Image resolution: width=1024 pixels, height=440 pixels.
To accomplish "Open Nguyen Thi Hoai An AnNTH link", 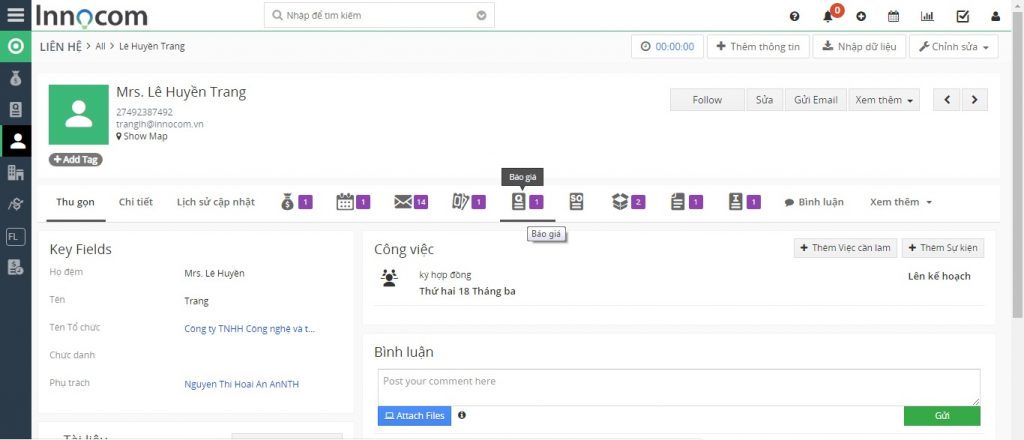I will 242,385.
